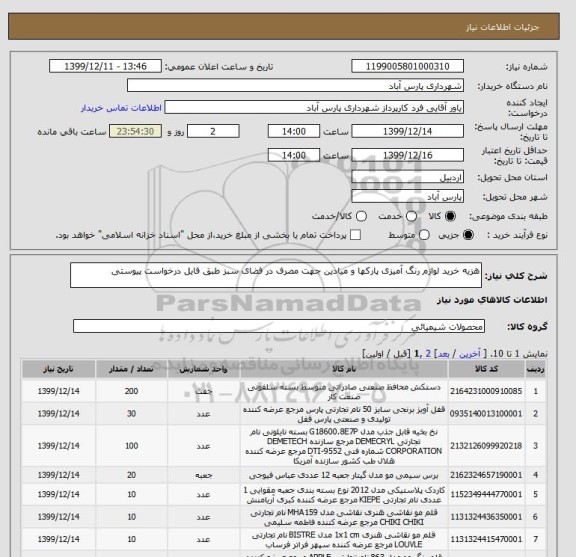
Task: Click the quantity 100 cell in row 3
Action: 132,446
